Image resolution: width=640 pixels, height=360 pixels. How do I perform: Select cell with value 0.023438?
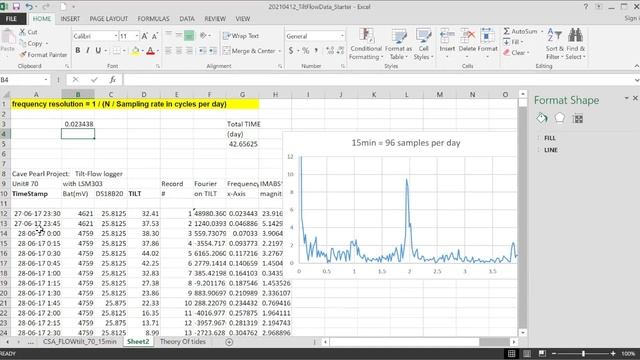click(78, 124)
